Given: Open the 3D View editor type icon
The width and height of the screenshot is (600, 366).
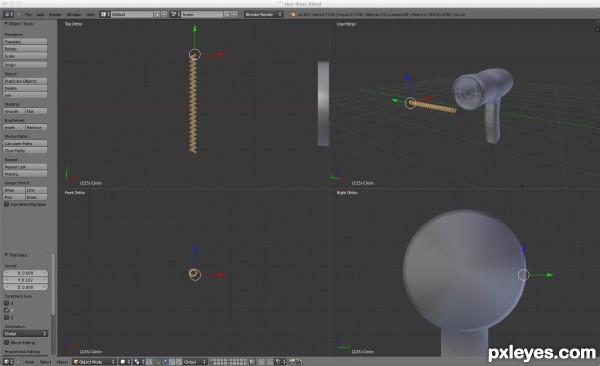Looking at the screenshot, I should (x=8, y=361).
